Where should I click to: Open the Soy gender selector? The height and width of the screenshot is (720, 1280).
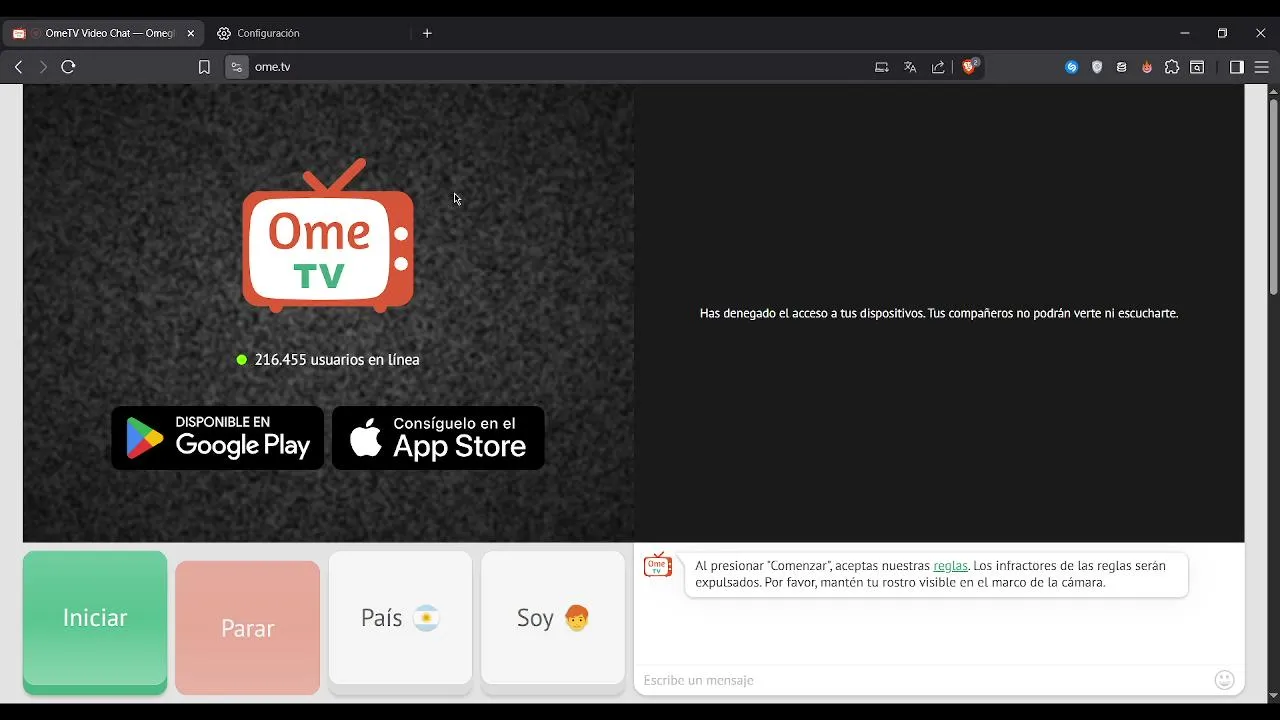[x=553, y=621]
